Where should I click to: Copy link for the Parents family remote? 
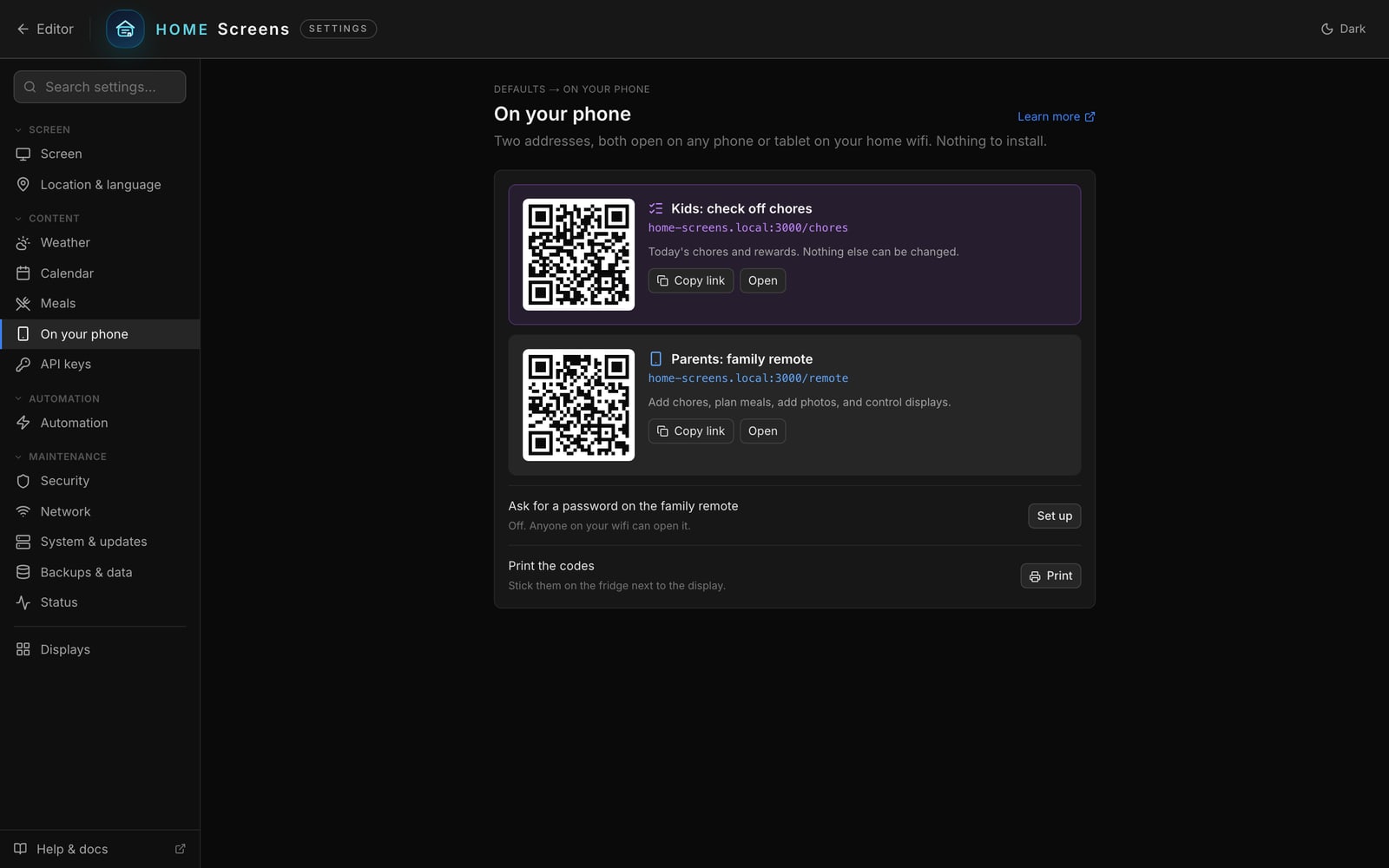click(691, 431)
